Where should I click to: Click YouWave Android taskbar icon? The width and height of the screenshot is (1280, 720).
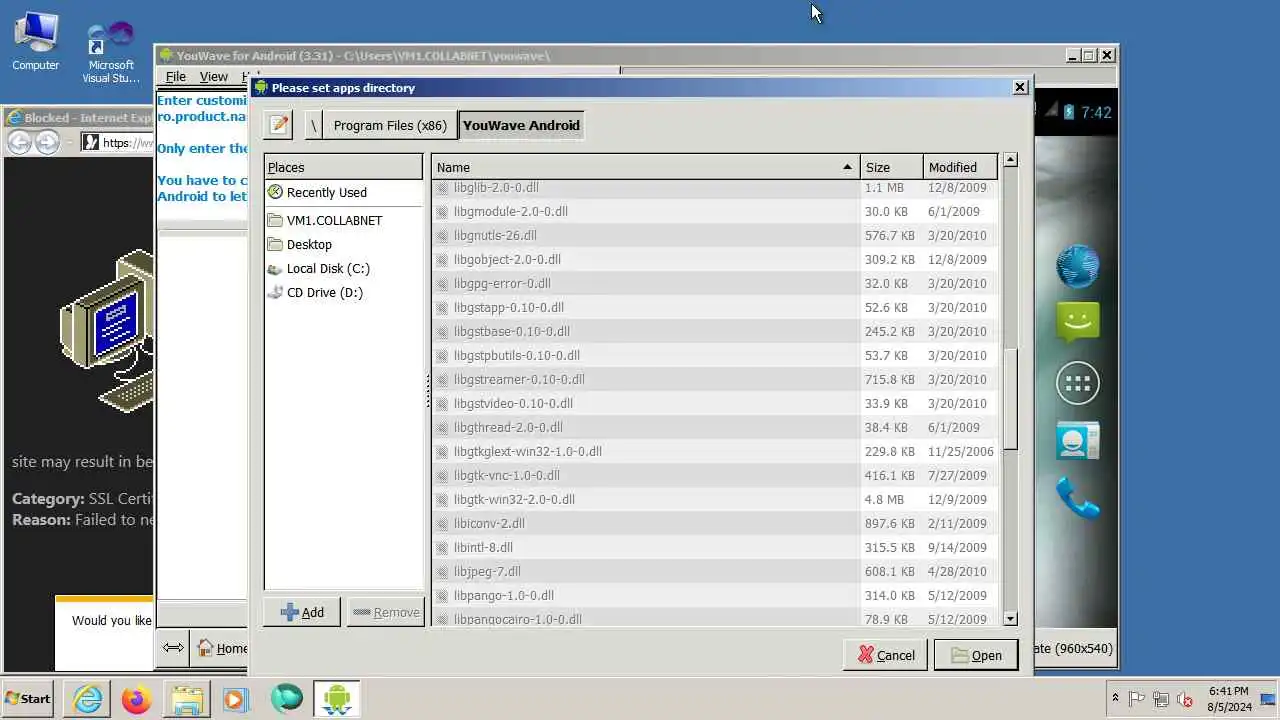tap(336, 699)
